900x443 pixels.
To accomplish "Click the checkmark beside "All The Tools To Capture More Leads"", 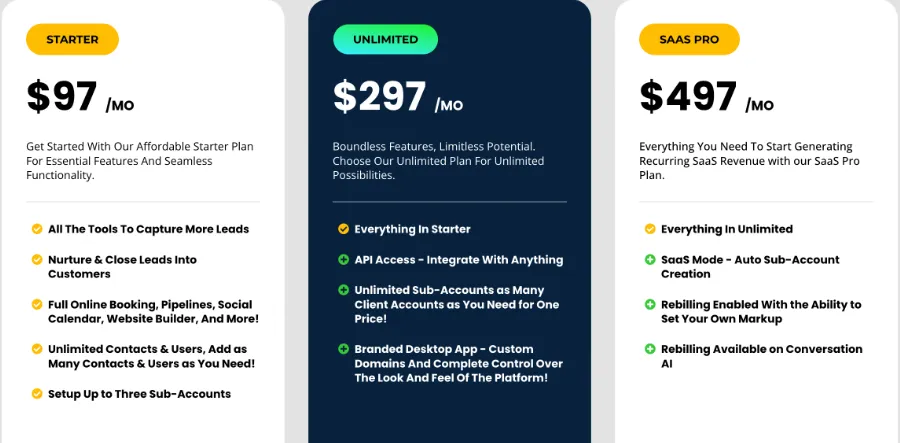I will [37, 229].
